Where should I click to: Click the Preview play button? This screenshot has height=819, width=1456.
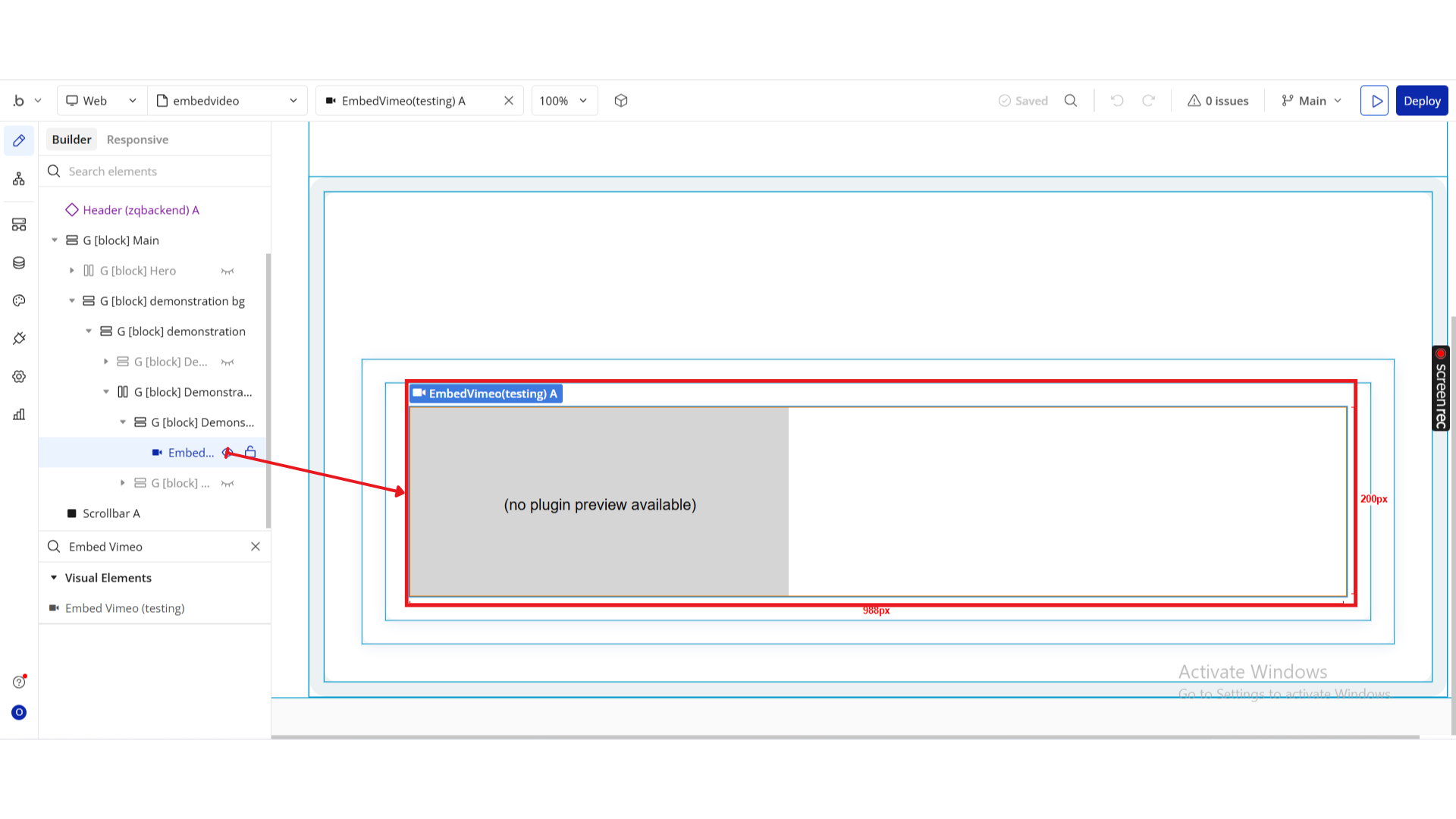[x=1374, y=101]
